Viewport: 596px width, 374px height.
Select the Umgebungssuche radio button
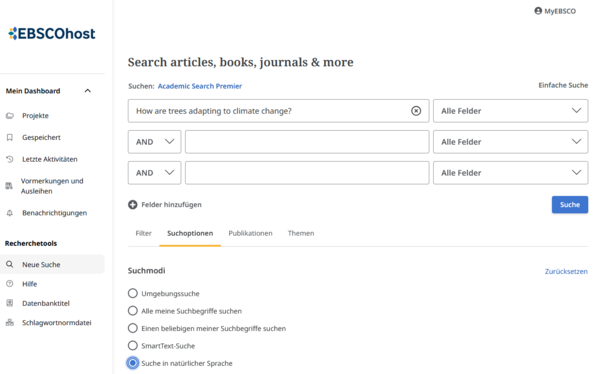pos(133,293)
